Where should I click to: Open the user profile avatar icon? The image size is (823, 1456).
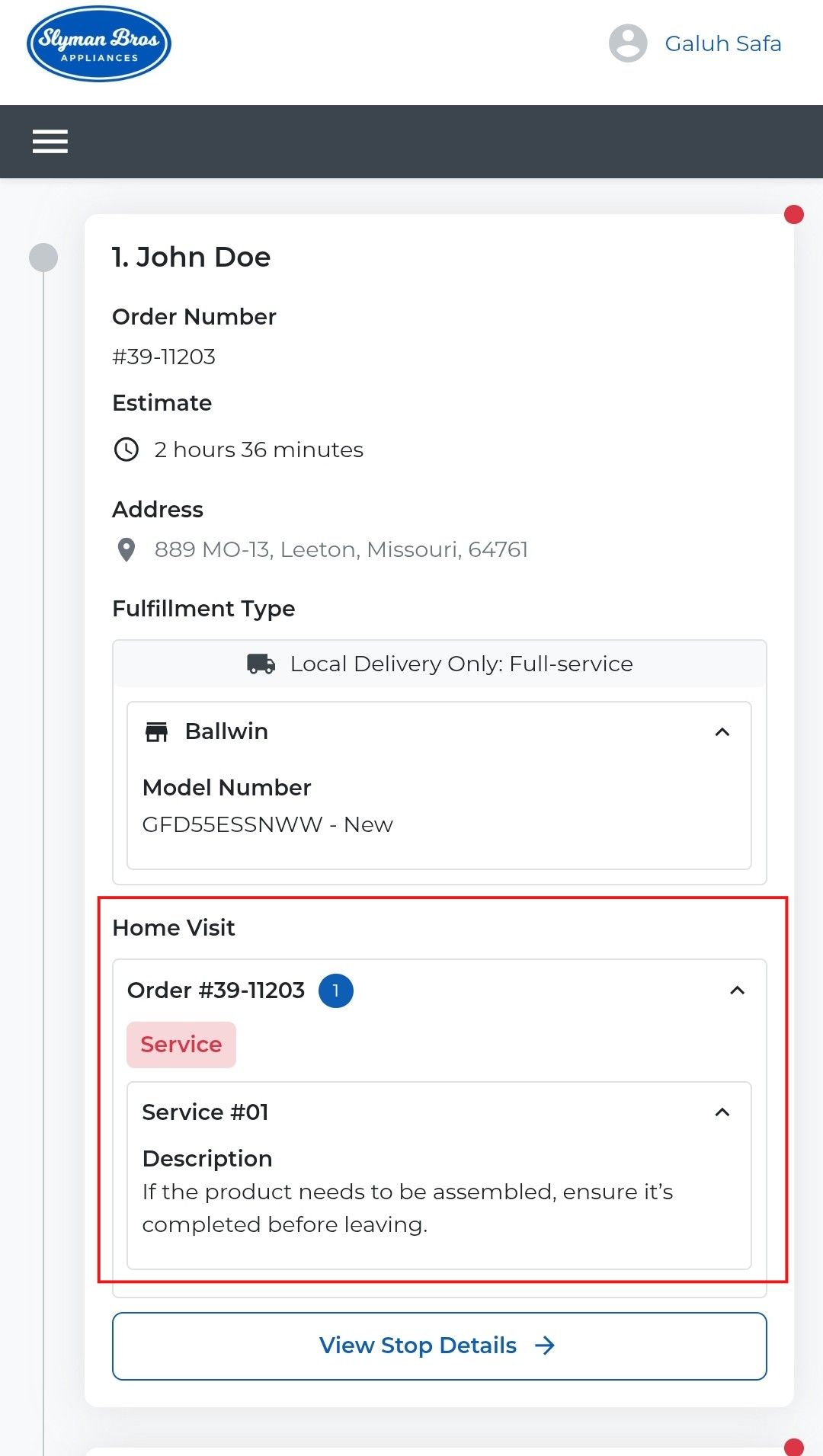tap(628, 43)
